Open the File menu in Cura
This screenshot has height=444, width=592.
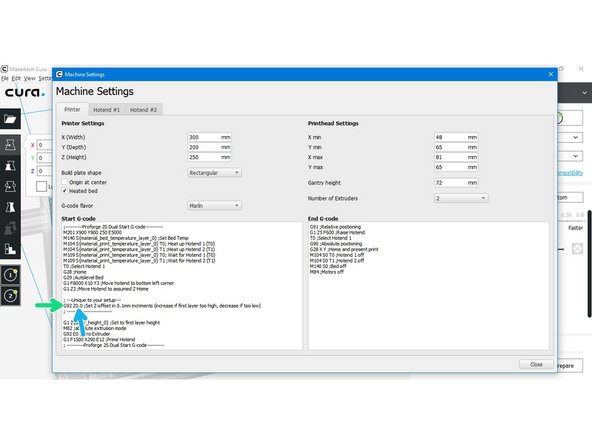[x=5, y=79]
